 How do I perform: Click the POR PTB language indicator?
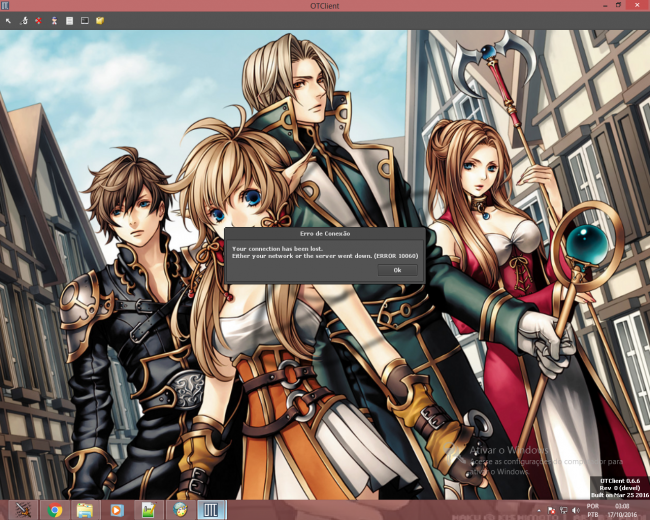[593, 510]
